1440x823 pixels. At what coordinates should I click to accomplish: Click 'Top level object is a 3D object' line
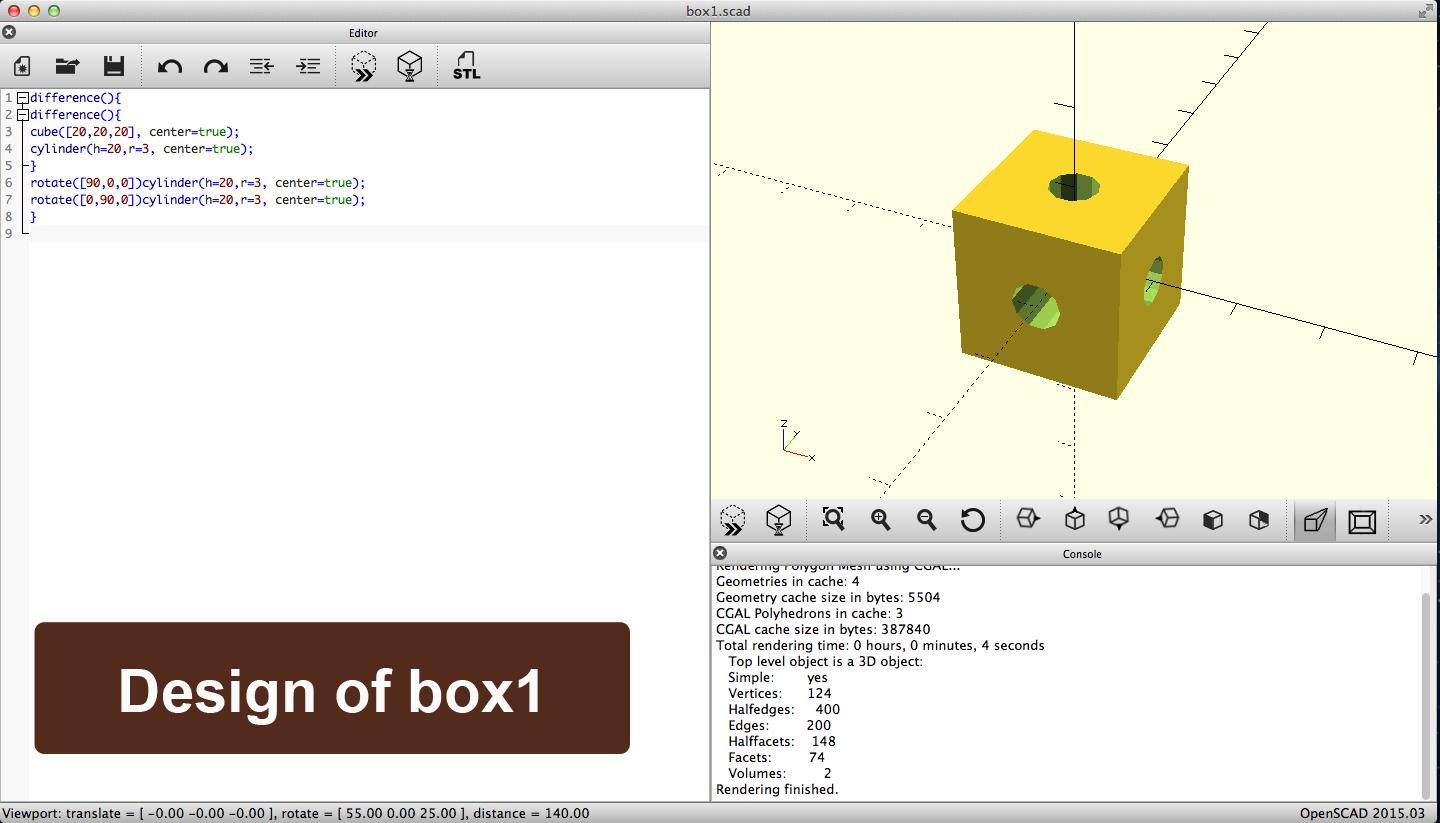tap(825, 661)
